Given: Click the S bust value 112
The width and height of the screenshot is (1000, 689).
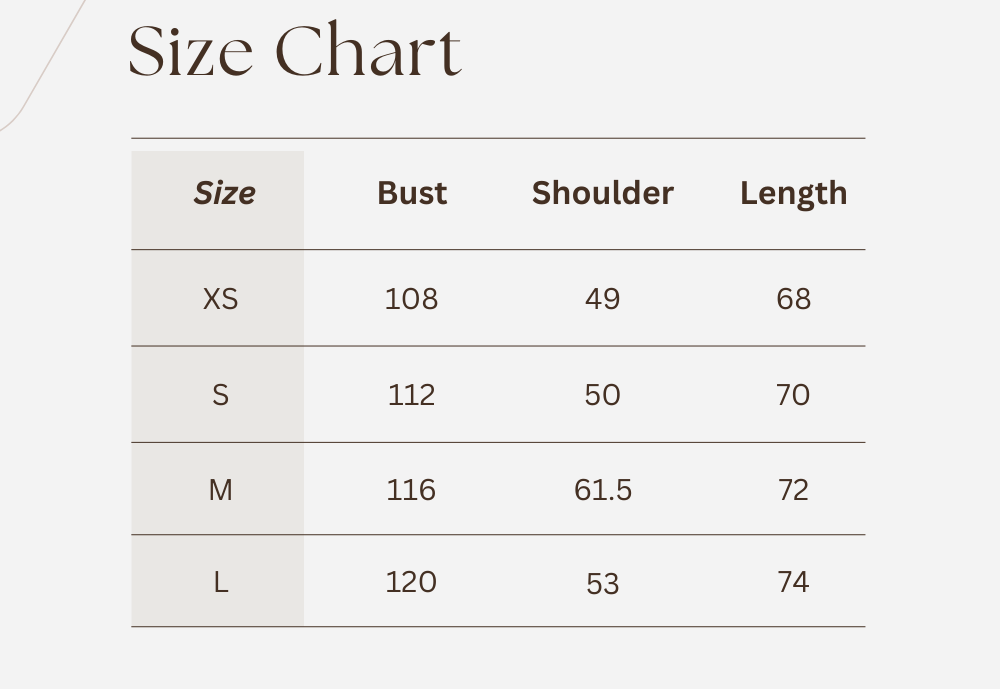Looking at the screenshot, I should 412,395.
